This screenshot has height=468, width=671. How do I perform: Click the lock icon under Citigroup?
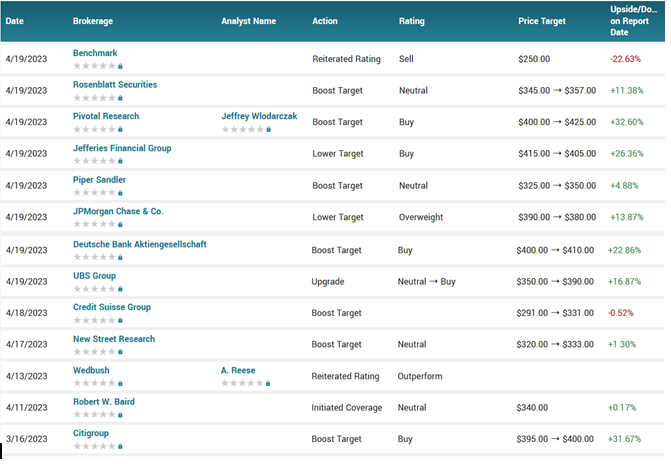point(120,446)
